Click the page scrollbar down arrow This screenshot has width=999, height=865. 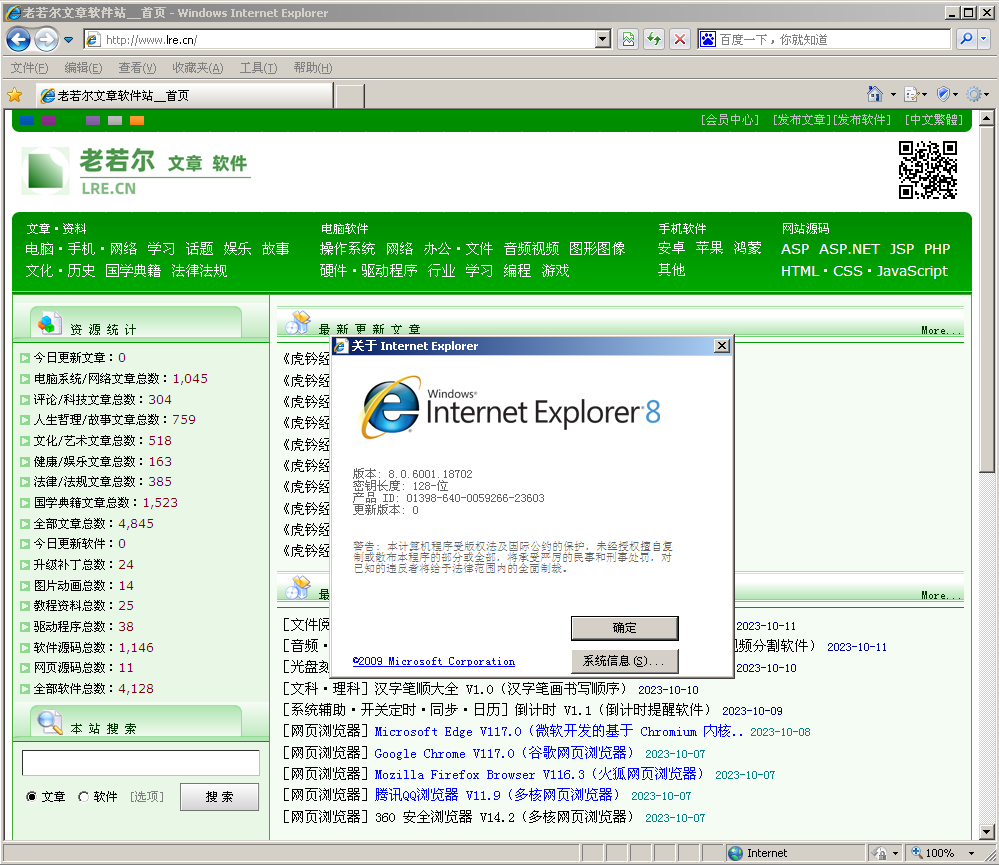(x=986, y=831)
